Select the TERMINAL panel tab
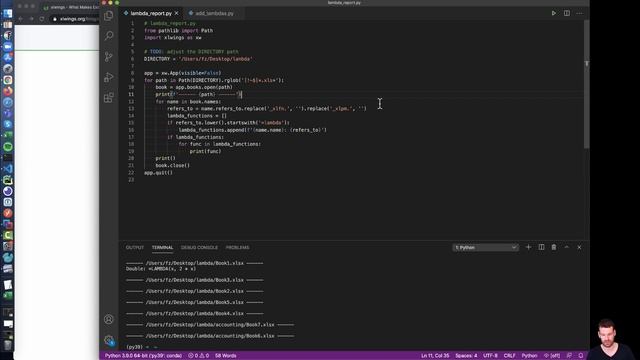 [162, 247]
